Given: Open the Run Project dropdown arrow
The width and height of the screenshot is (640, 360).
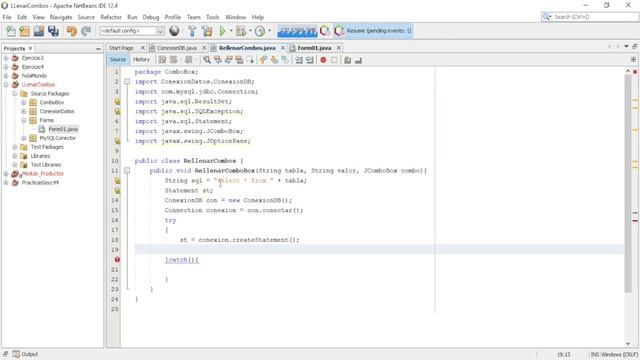Looking at the screenshot, I should pos(231,31).
